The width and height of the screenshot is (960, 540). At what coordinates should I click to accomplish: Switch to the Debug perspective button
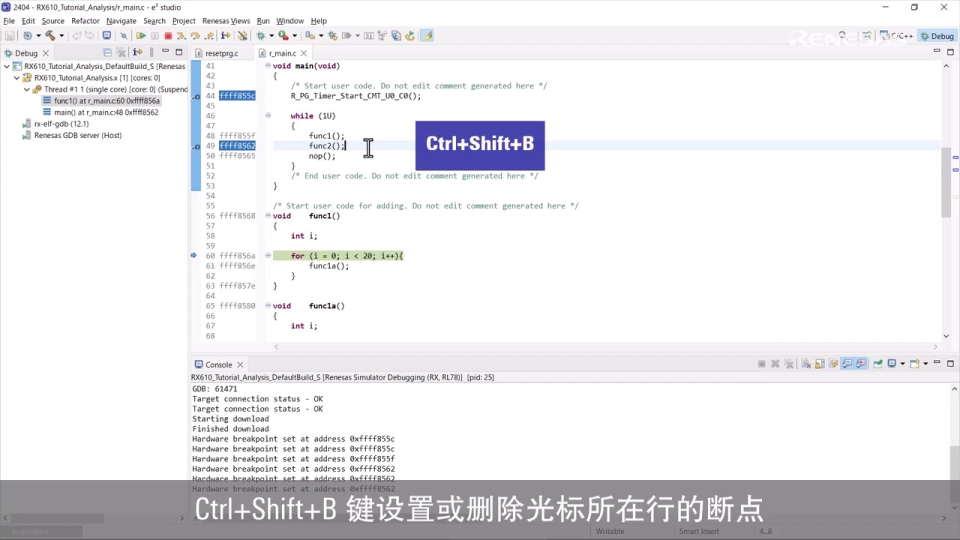[937, 36]
